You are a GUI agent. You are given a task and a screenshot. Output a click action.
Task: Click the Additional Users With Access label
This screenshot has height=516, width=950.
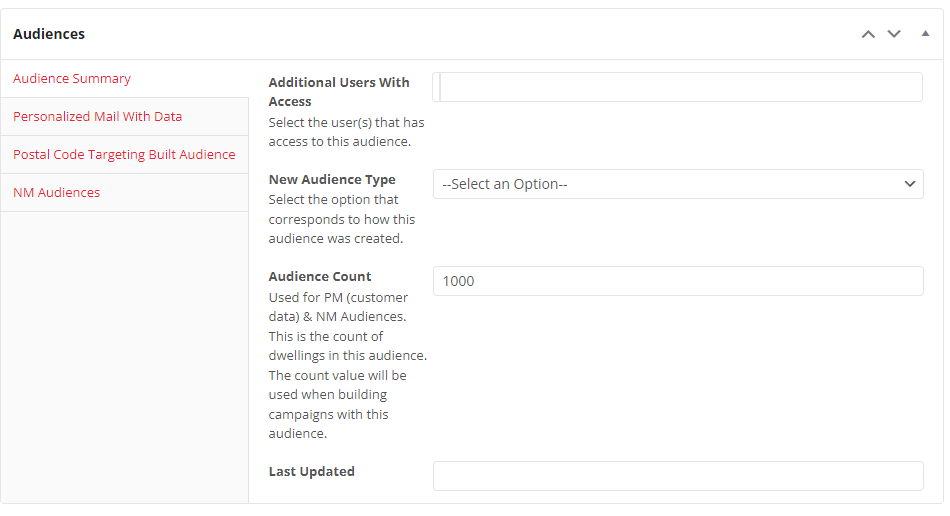point(339,92)
